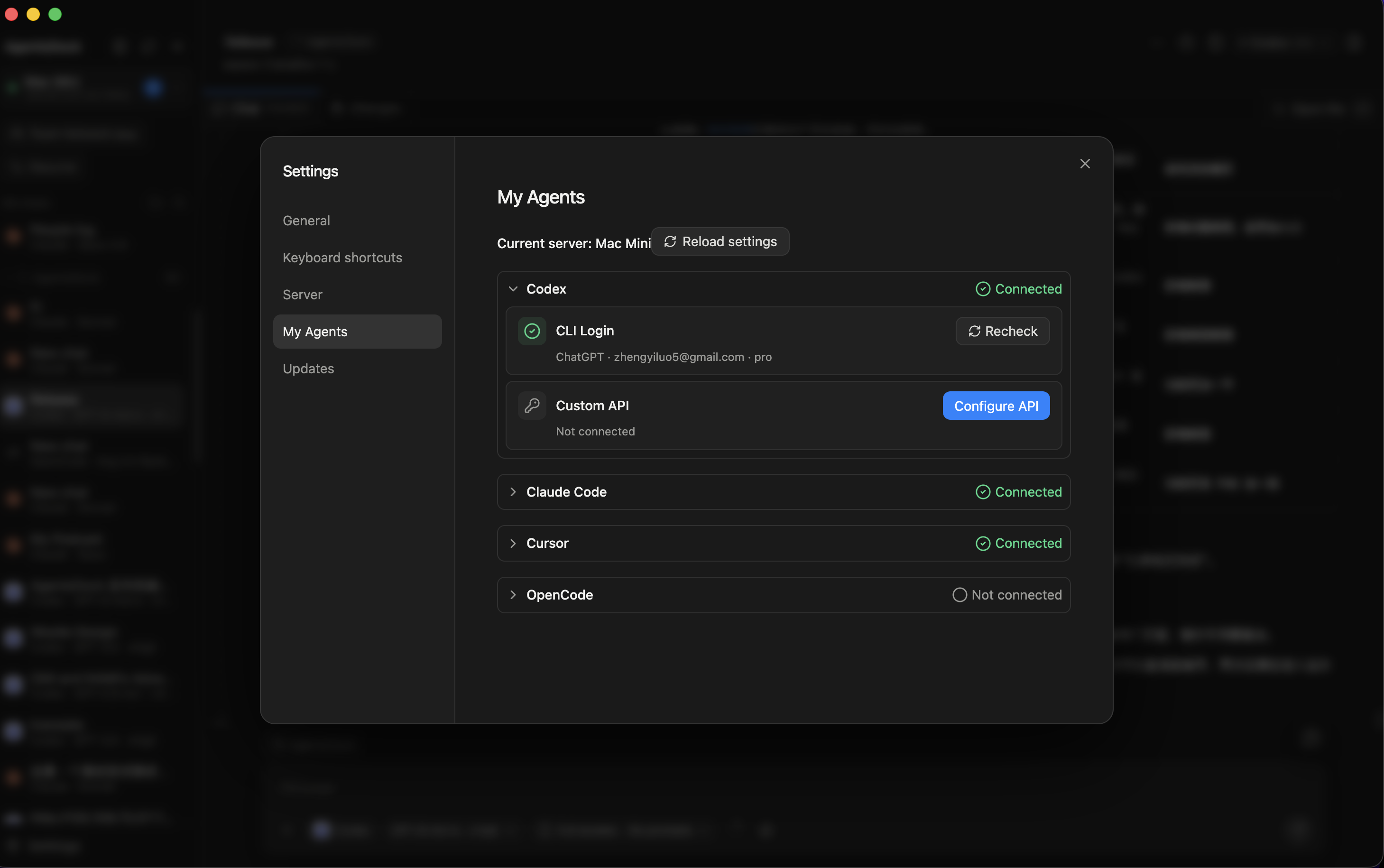Expand the Claude Code agent section
1384x868 pixels.
[513, 492]
